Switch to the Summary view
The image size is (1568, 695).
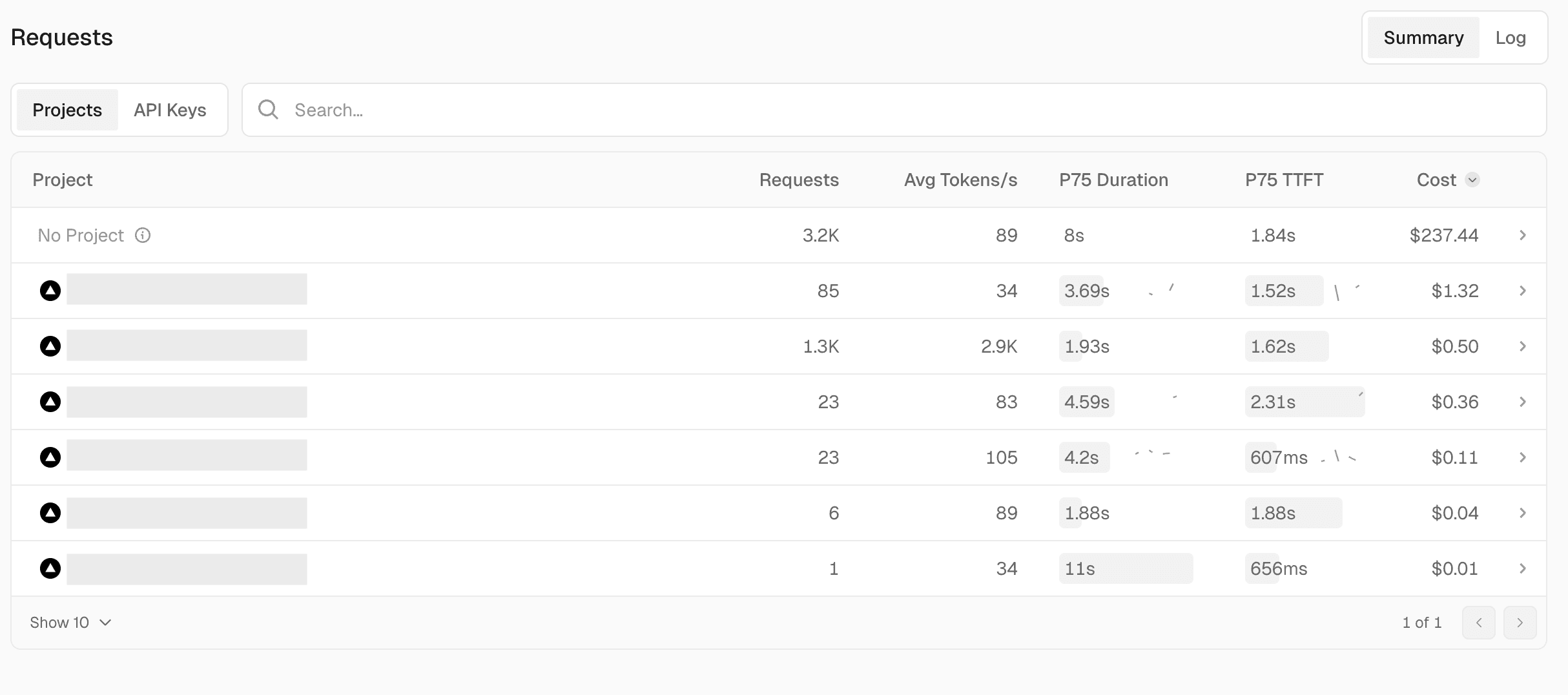[x=1423, y=37]
